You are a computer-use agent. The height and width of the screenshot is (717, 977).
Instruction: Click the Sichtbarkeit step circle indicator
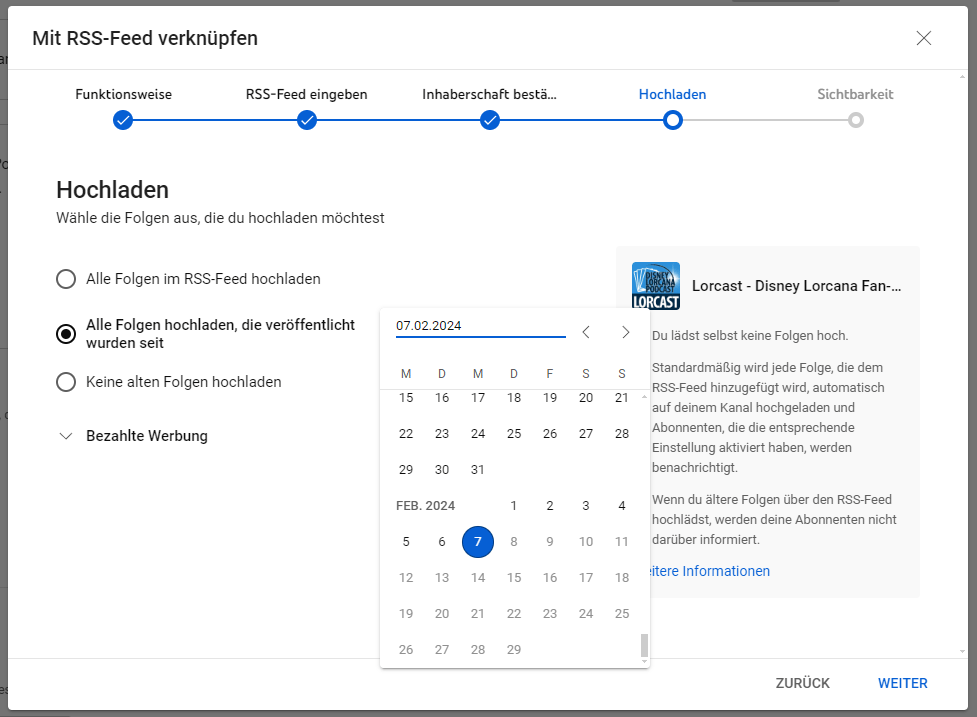click(x=855, y=120)
